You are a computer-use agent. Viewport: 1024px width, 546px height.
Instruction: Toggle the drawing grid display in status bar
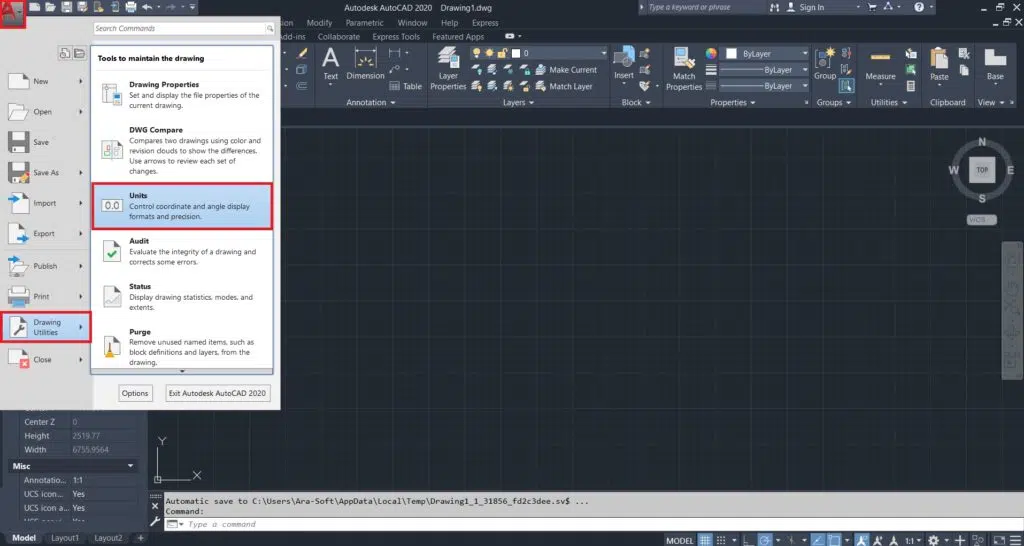(x=706, y=540)
